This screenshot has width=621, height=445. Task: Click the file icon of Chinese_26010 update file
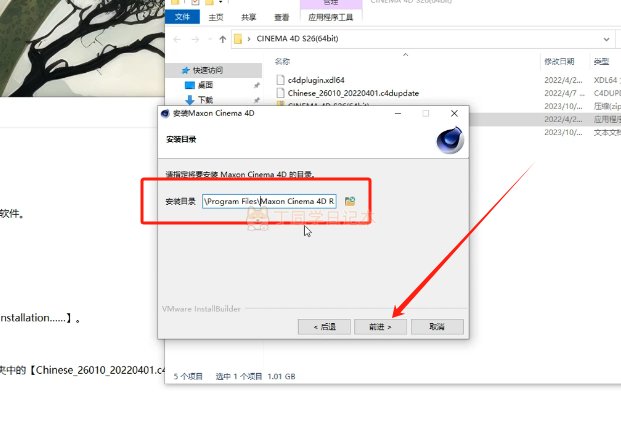point(280,93)
